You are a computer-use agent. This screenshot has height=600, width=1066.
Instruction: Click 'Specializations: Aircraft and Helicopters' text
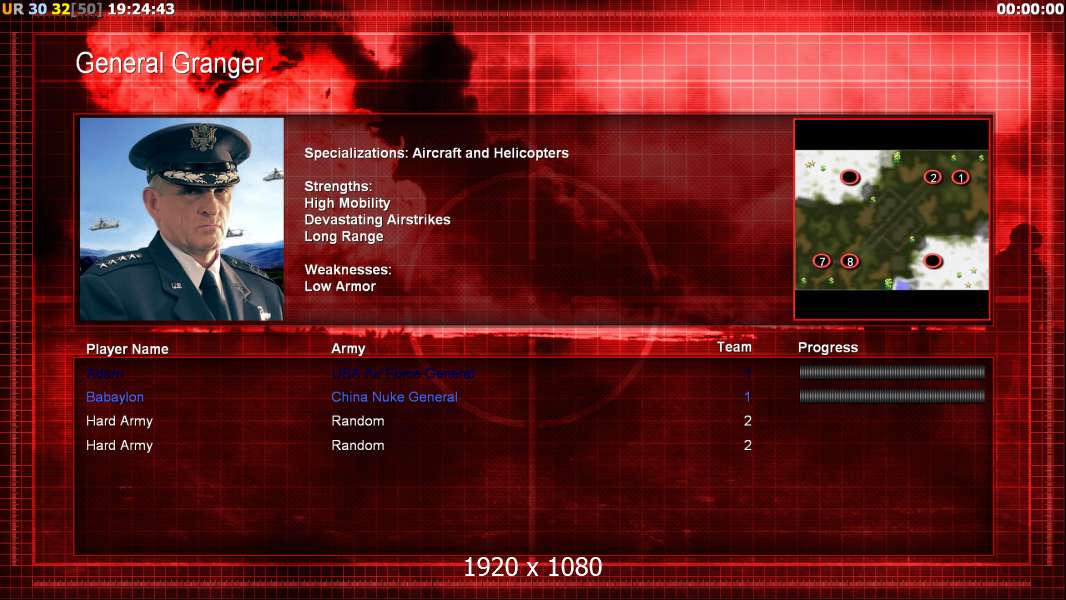pyautogui.click(x=436, y=154)
